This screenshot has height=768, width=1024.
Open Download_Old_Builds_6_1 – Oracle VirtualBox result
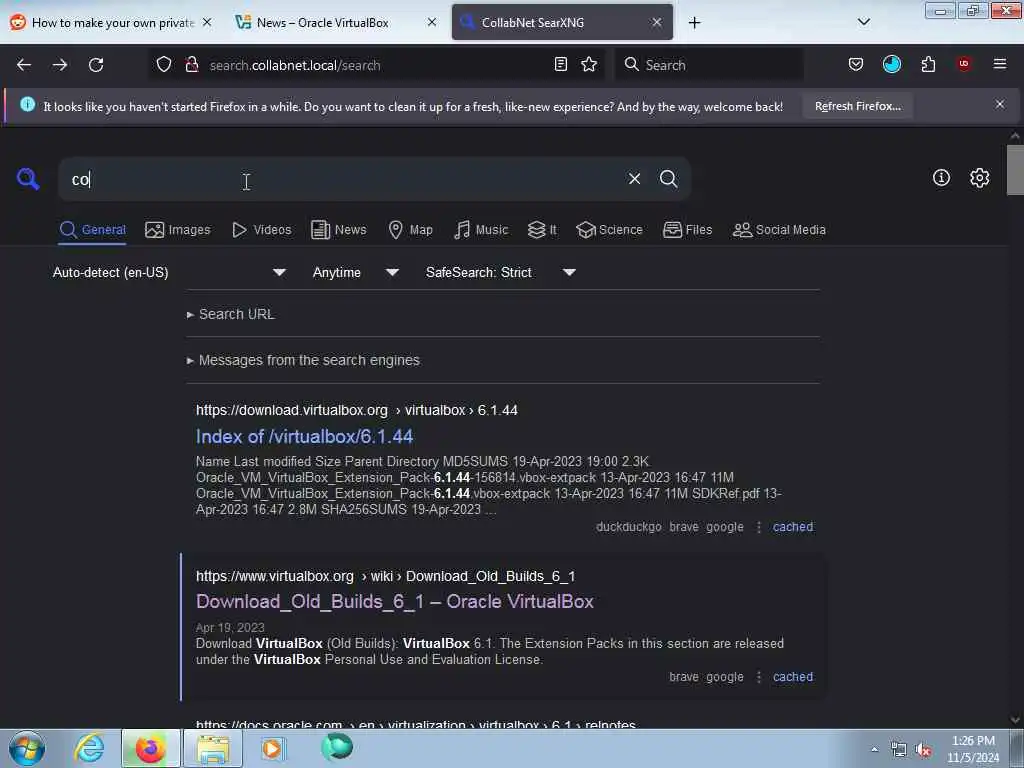(394, 601)
